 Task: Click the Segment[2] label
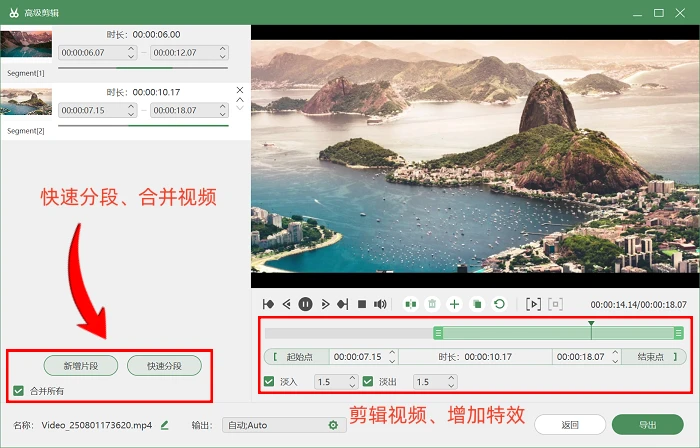click(x=25, y=131)
